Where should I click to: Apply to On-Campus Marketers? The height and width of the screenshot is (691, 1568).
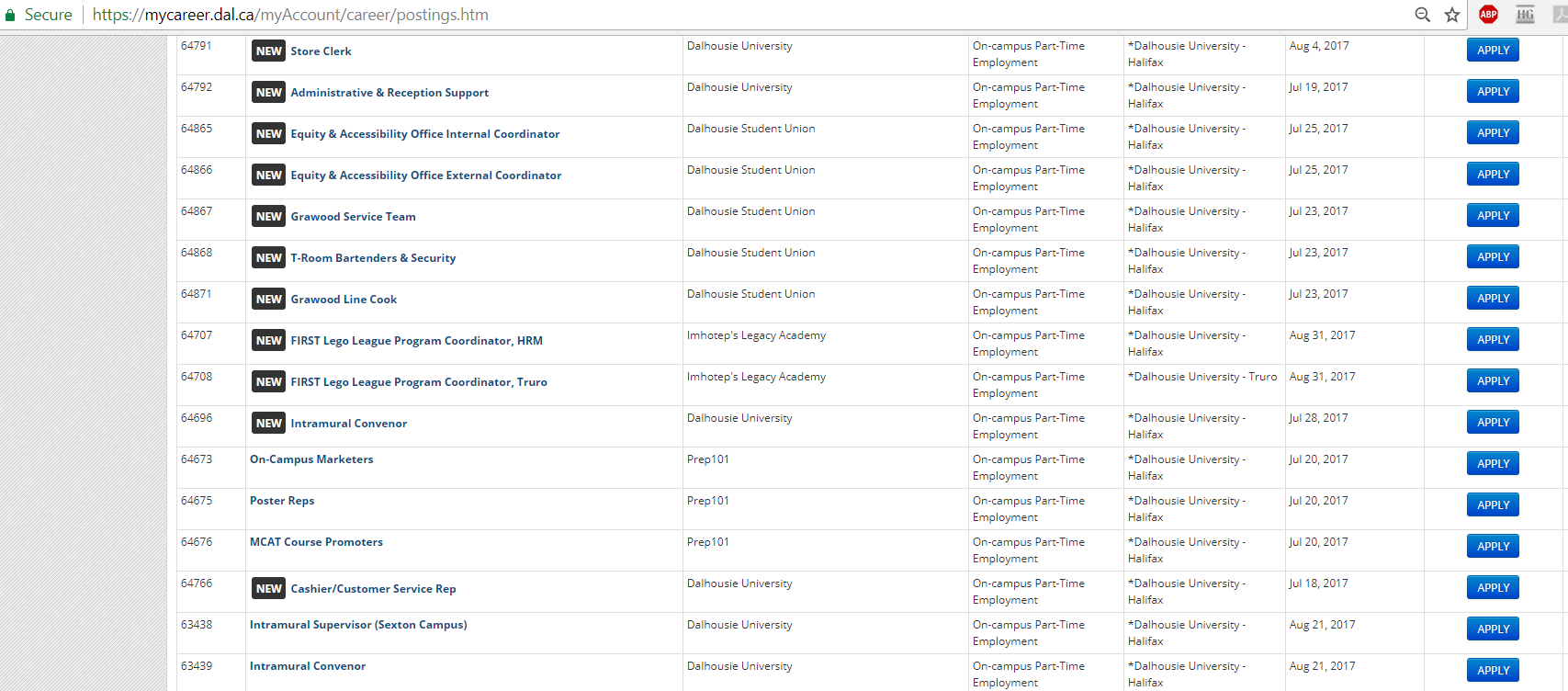1493,464
